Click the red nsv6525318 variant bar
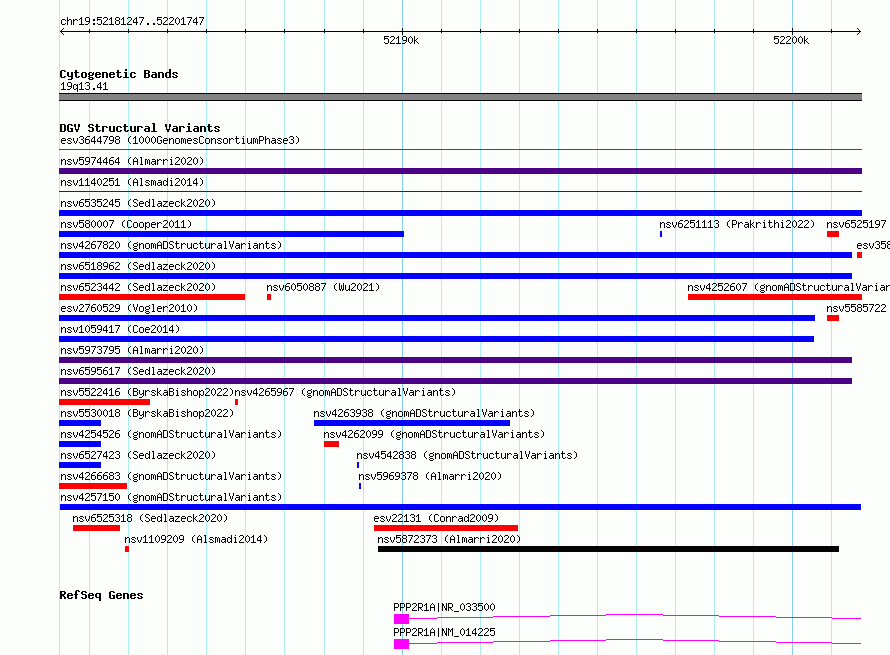890x655 pixels. (x=96, y=528)
